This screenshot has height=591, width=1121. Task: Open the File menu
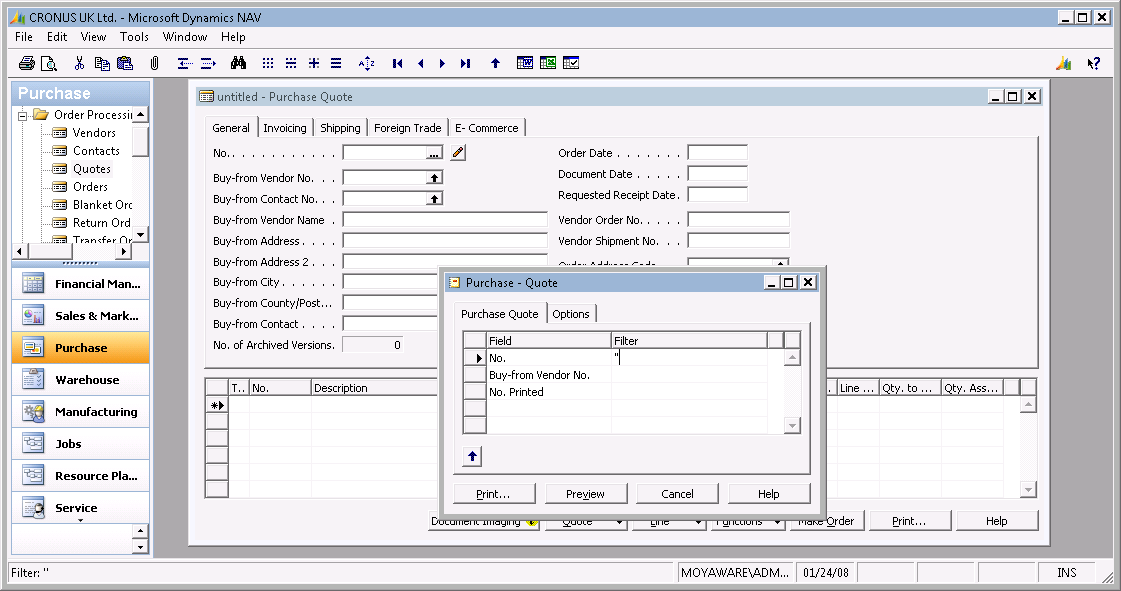pyautogui.click(x=24, y=37)
